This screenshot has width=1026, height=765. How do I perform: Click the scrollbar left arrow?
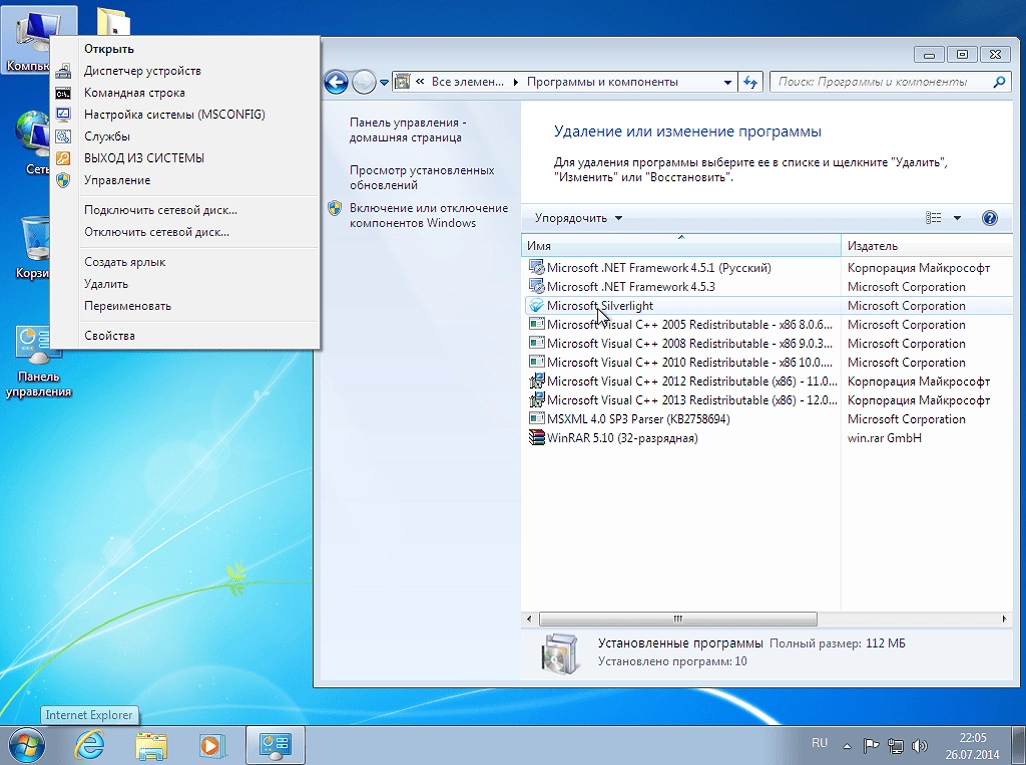tap(529, 618)
